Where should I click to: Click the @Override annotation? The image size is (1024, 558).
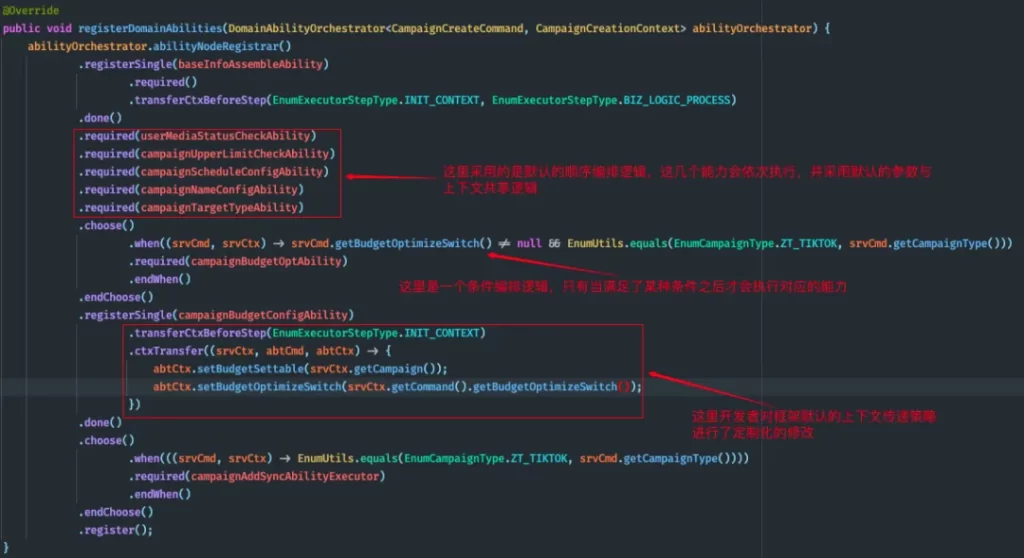pyautogui.click(x=31, y=10)
